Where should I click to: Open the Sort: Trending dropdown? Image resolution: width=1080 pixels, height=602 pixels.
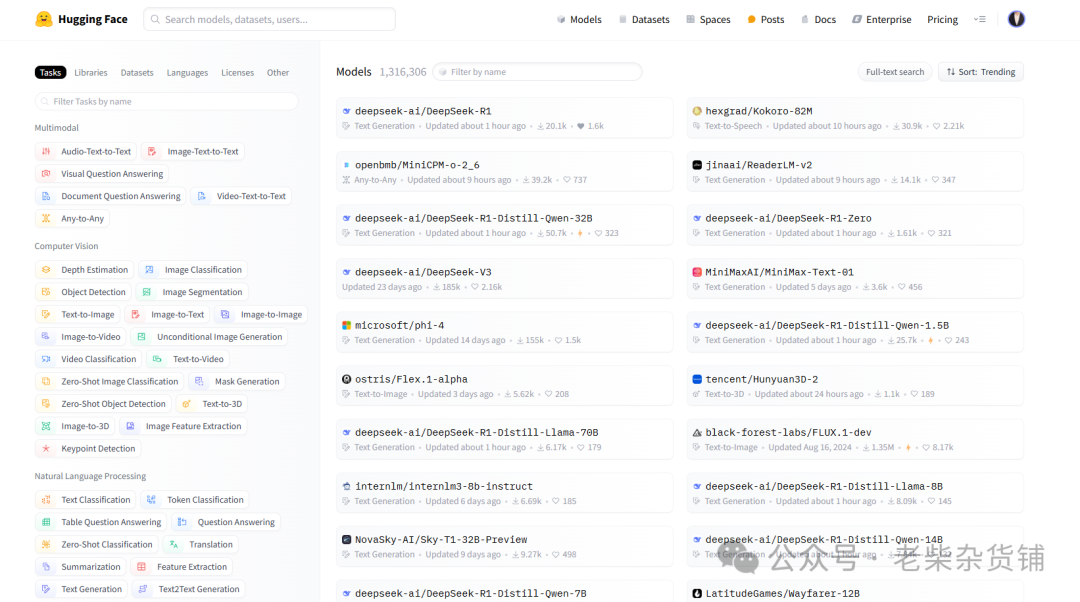click(981, 72)
